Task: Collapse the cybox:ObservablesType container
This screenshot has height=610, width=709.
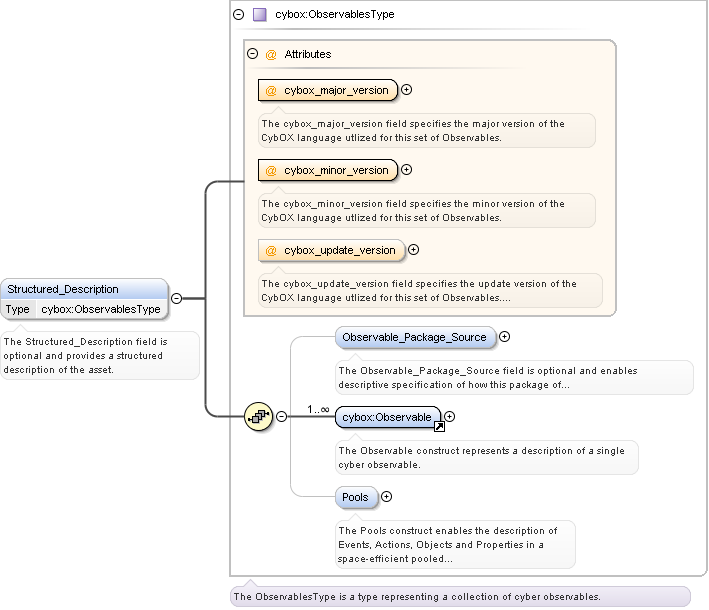Action: click(238, 15)
